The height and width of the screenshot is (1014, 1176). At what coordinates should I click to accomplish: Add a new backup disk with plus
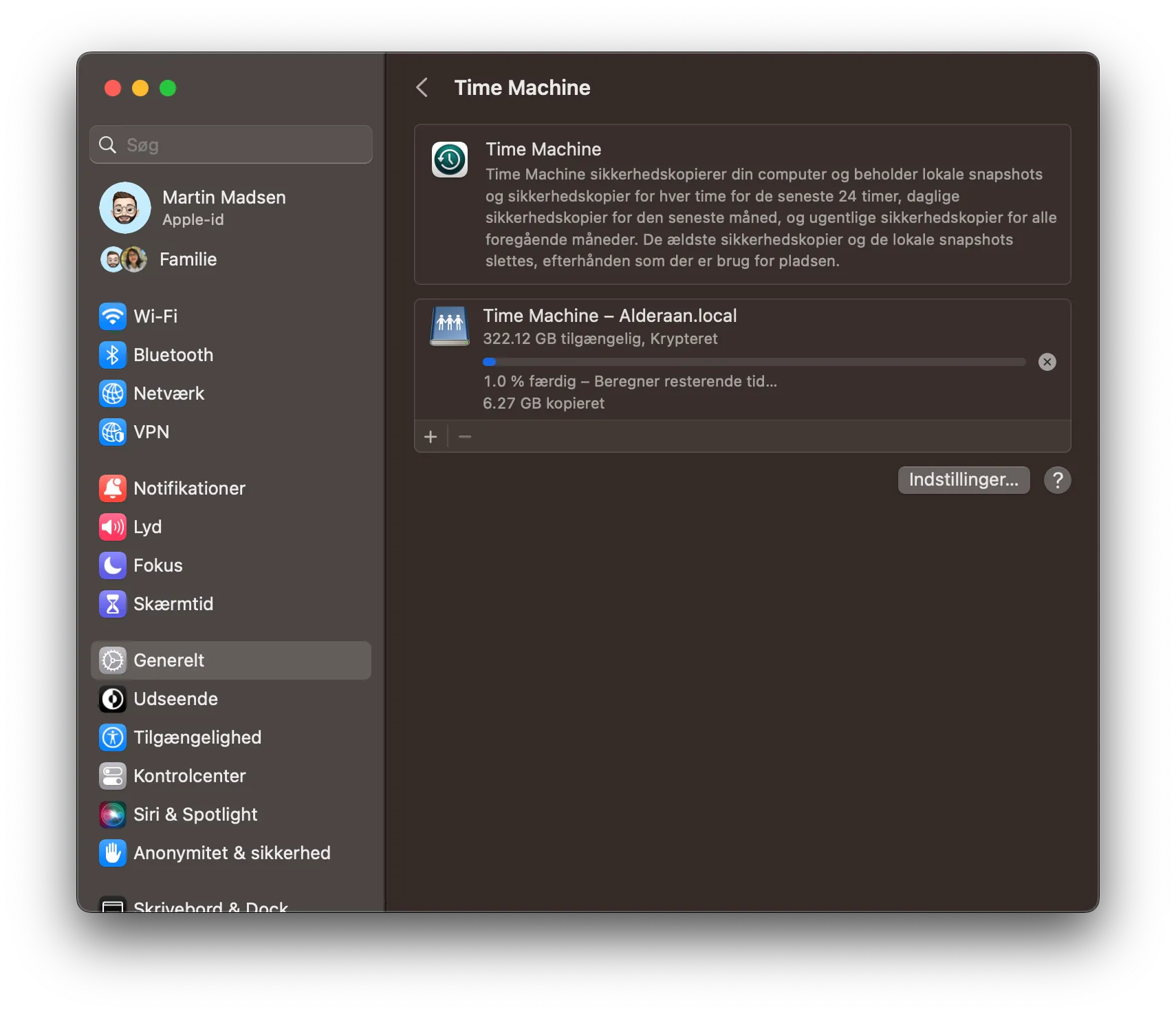[x=431, y=436]
